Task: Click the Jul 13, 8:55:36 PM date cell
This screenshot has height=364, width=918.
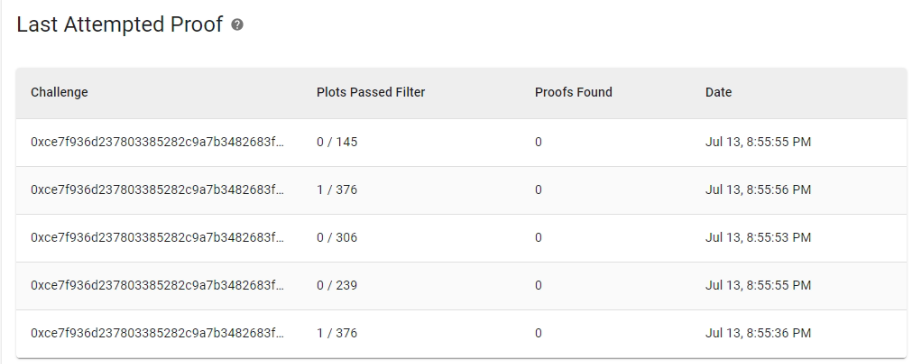Action: coord(758,334)
